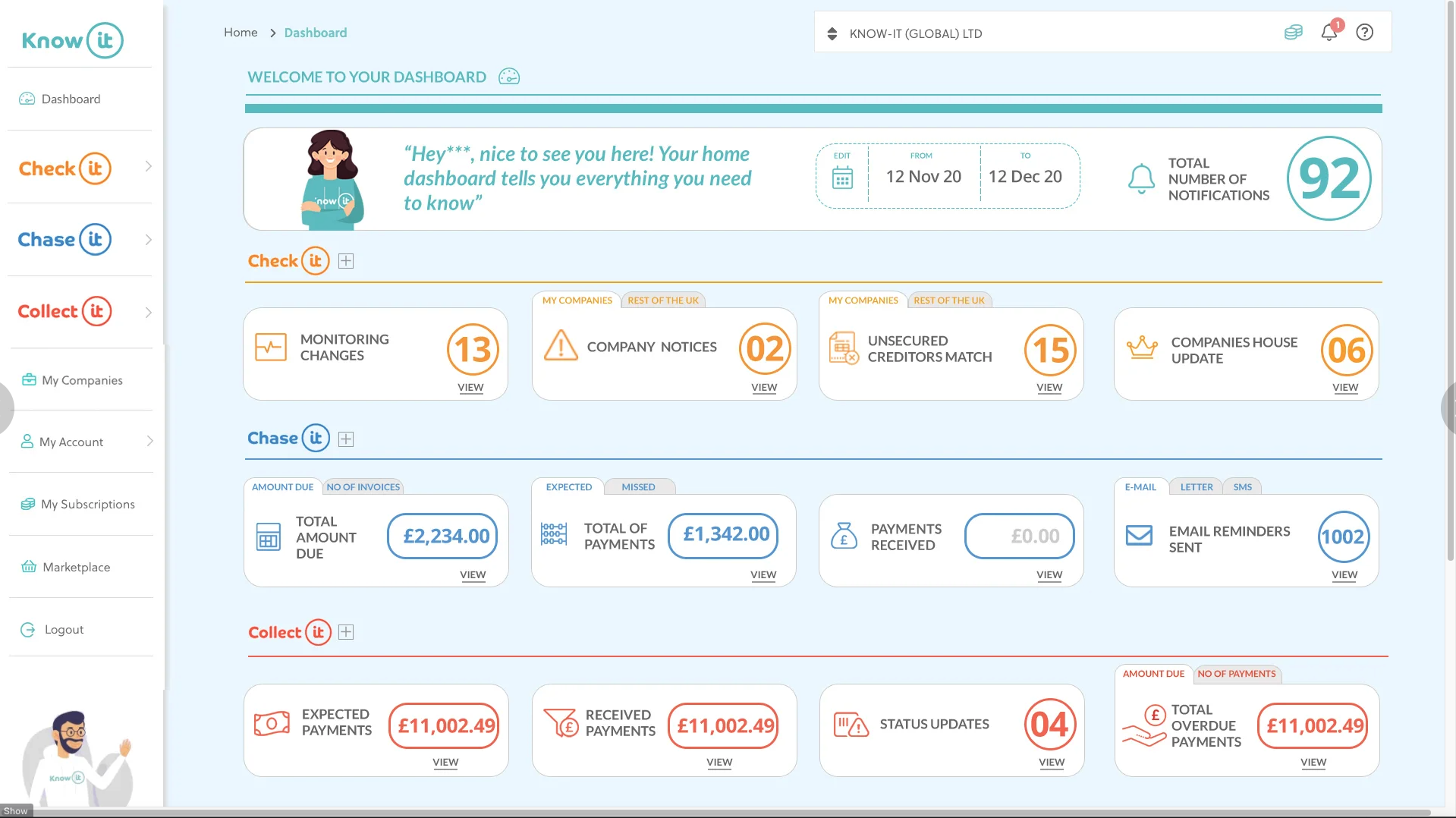
Task: Open the notifications bell in the top bar
Action: pos(1329,32)
